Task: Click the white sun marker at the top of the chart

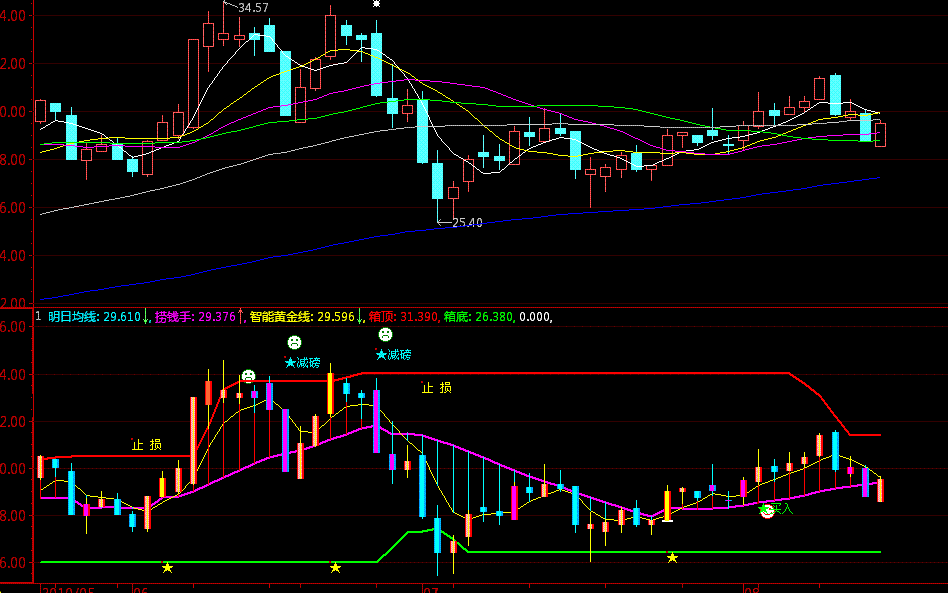Action: [376, 4]
